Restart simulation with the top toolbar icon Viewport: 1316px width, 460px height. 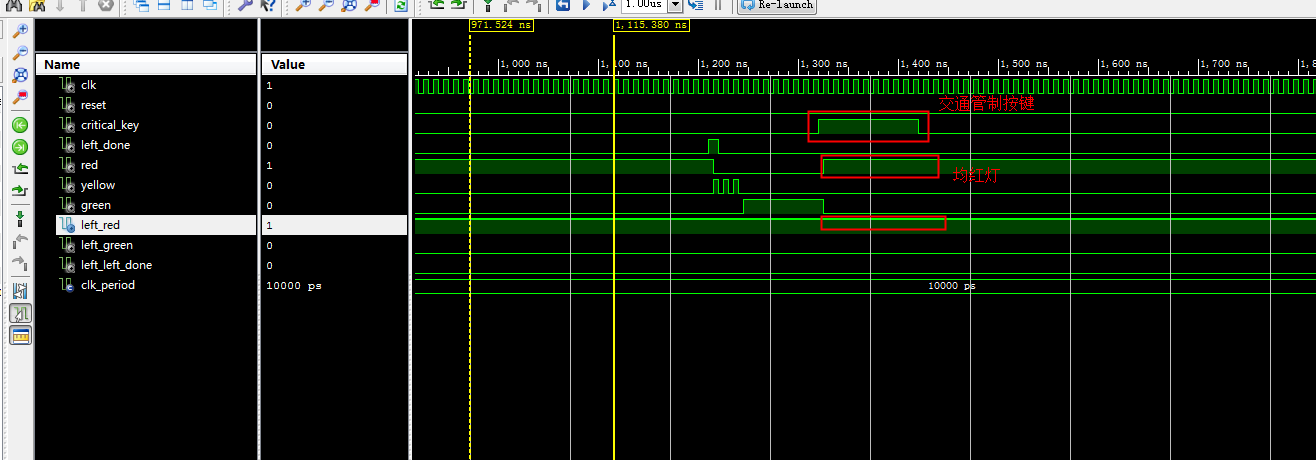pyautogui.click(x=562, y=5)
